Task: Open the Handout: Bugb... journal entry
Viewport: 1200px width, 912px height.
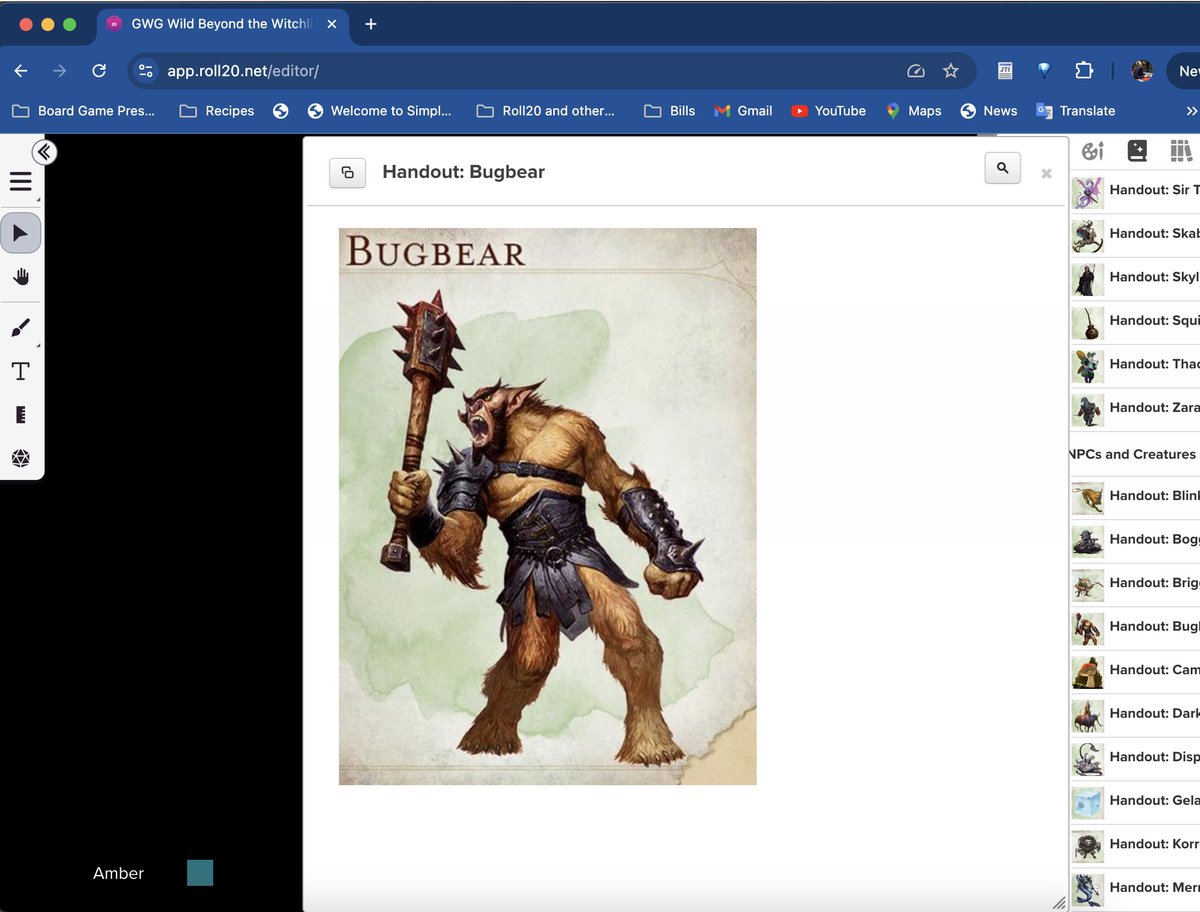Action: point(1135,626)
